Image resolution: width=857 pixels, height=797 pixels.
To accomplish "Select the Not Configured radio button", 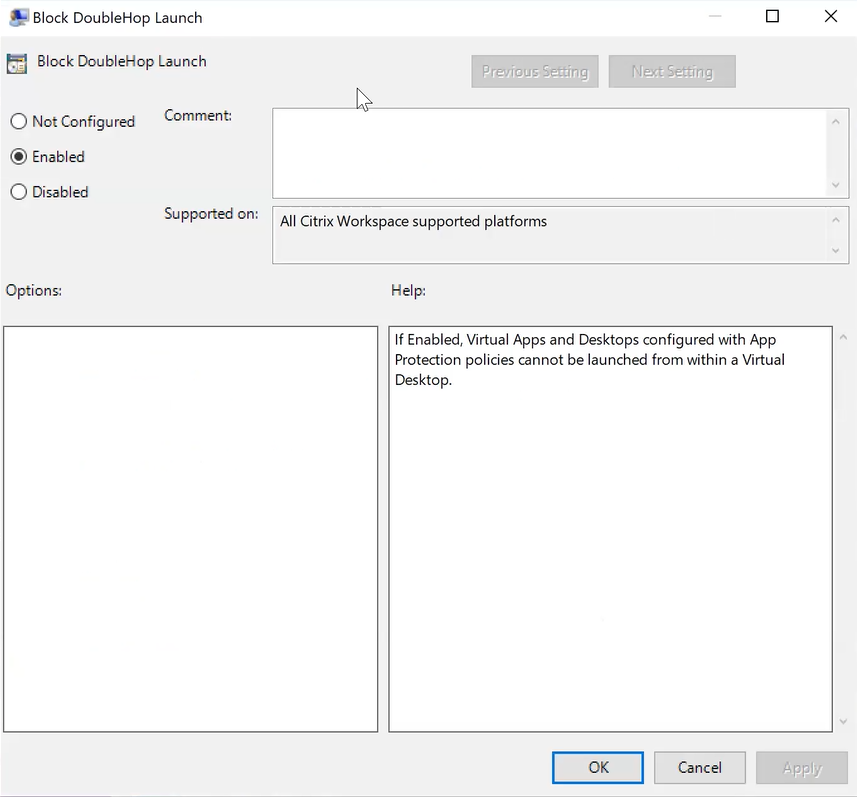I will [19, 122].
